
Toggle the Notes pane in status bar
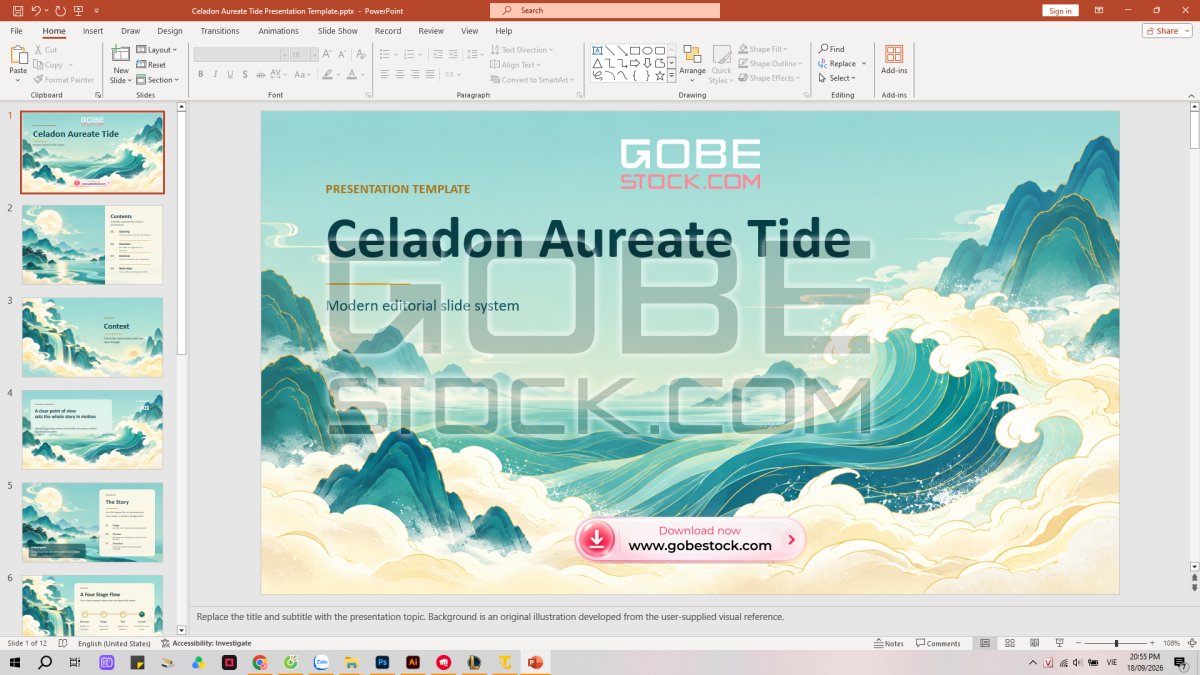[889, 643]
